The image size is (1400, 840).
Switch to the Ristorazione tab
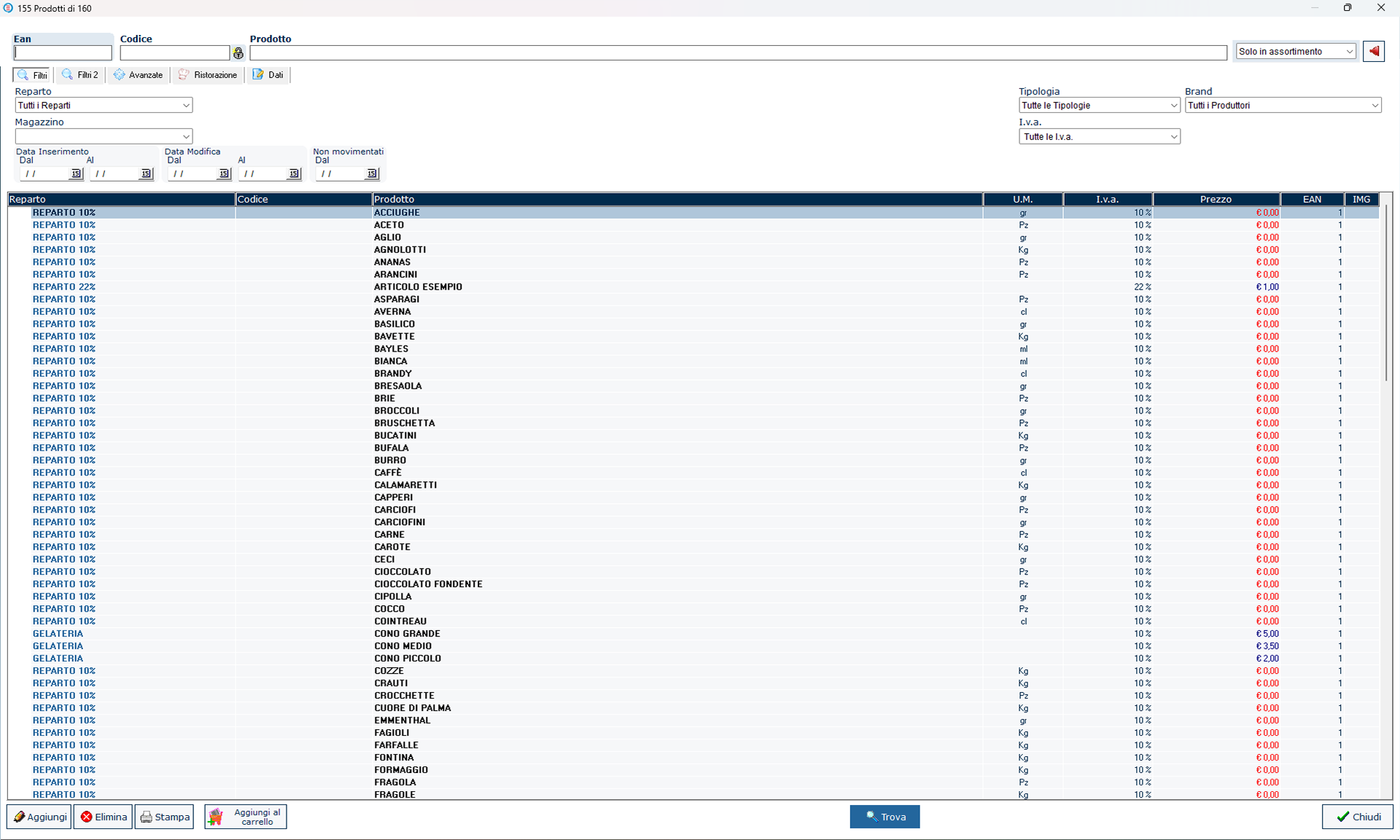(x=208, y=75)
